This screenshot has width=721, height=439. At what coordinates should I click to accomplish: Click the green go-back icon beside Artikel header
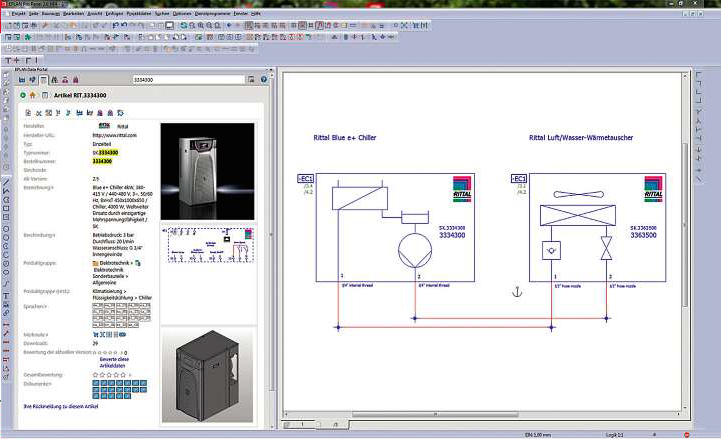(23, 95)
